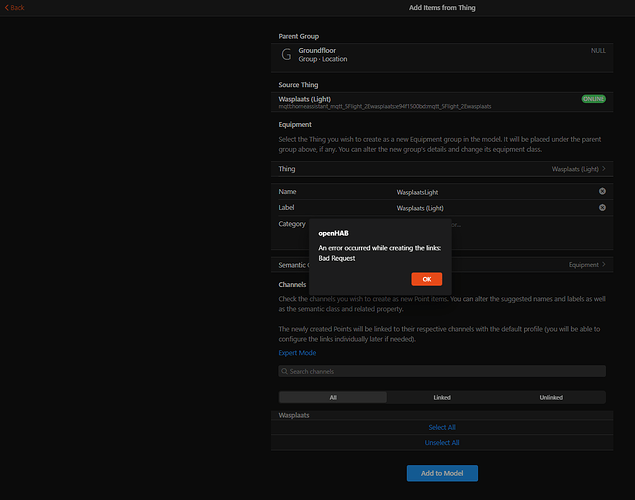Switch to the Linked channels filter
The image size is (635, 500).
pyautogui.click(x=441, y=397)
